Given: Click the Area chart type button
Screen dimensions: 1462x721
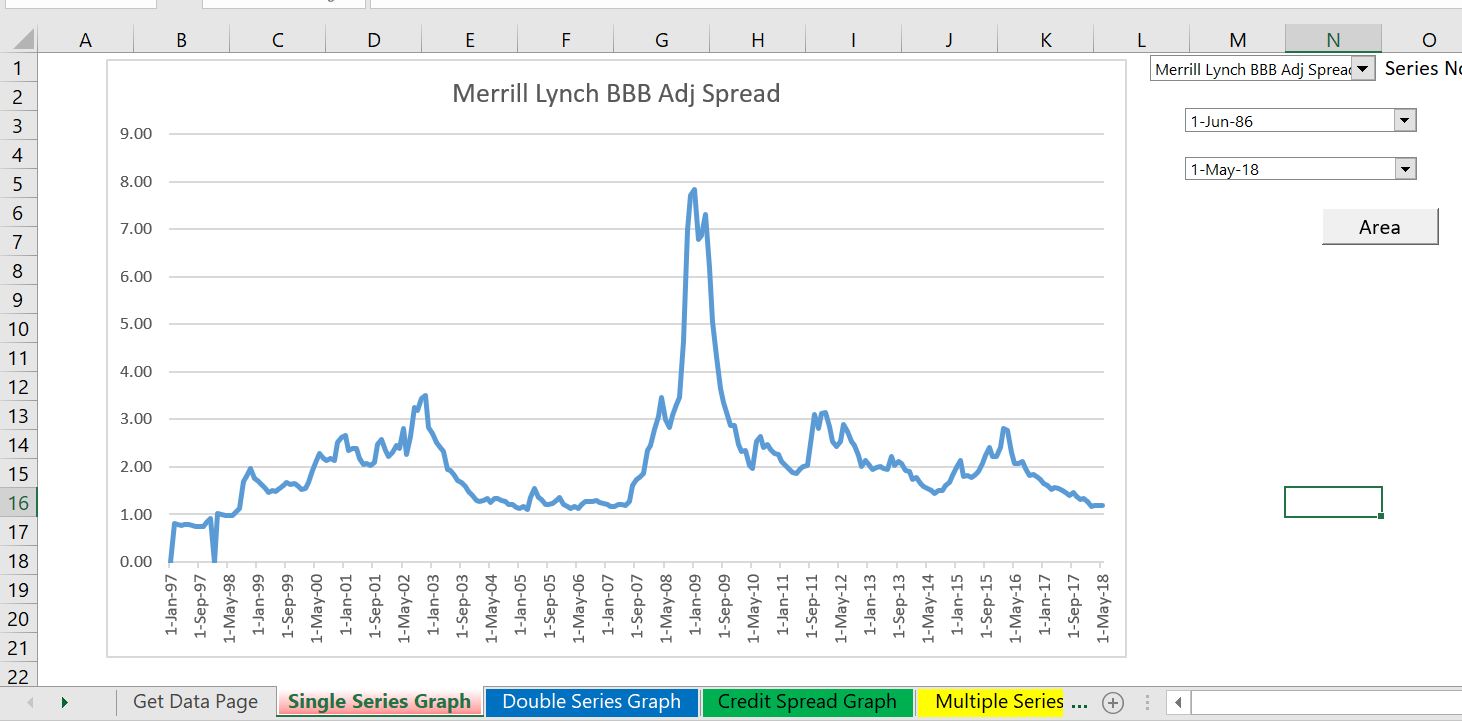Looking at the screenshot, I should pos(1380,227).
